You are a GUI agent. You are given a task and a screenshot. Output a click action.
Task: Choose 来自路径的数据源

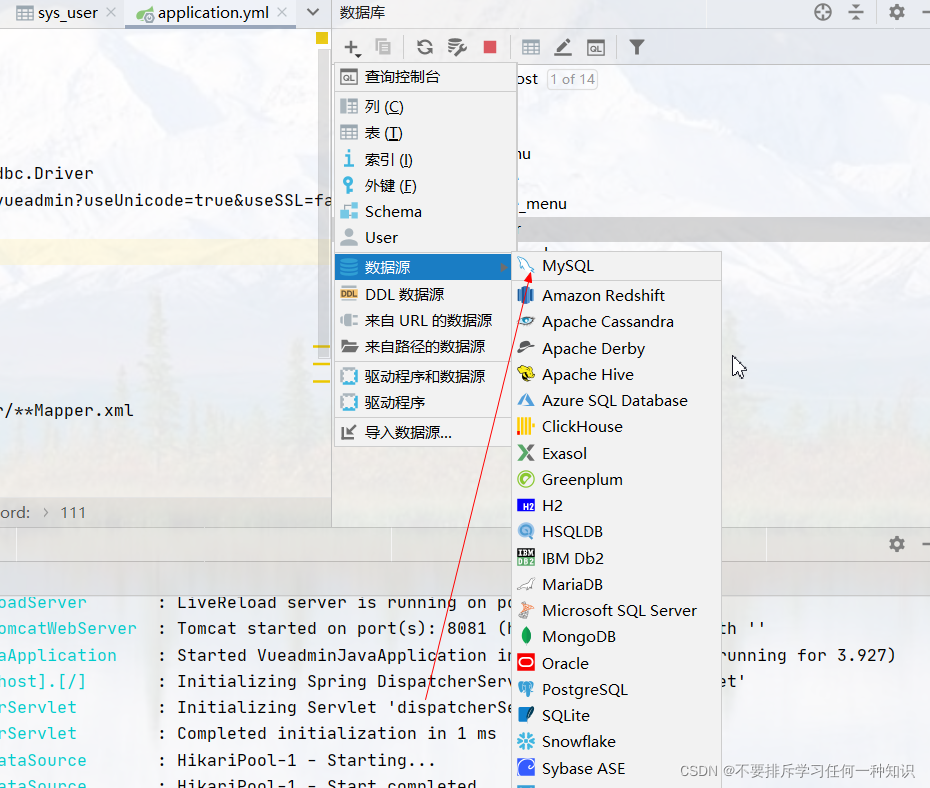coord(423,346)
